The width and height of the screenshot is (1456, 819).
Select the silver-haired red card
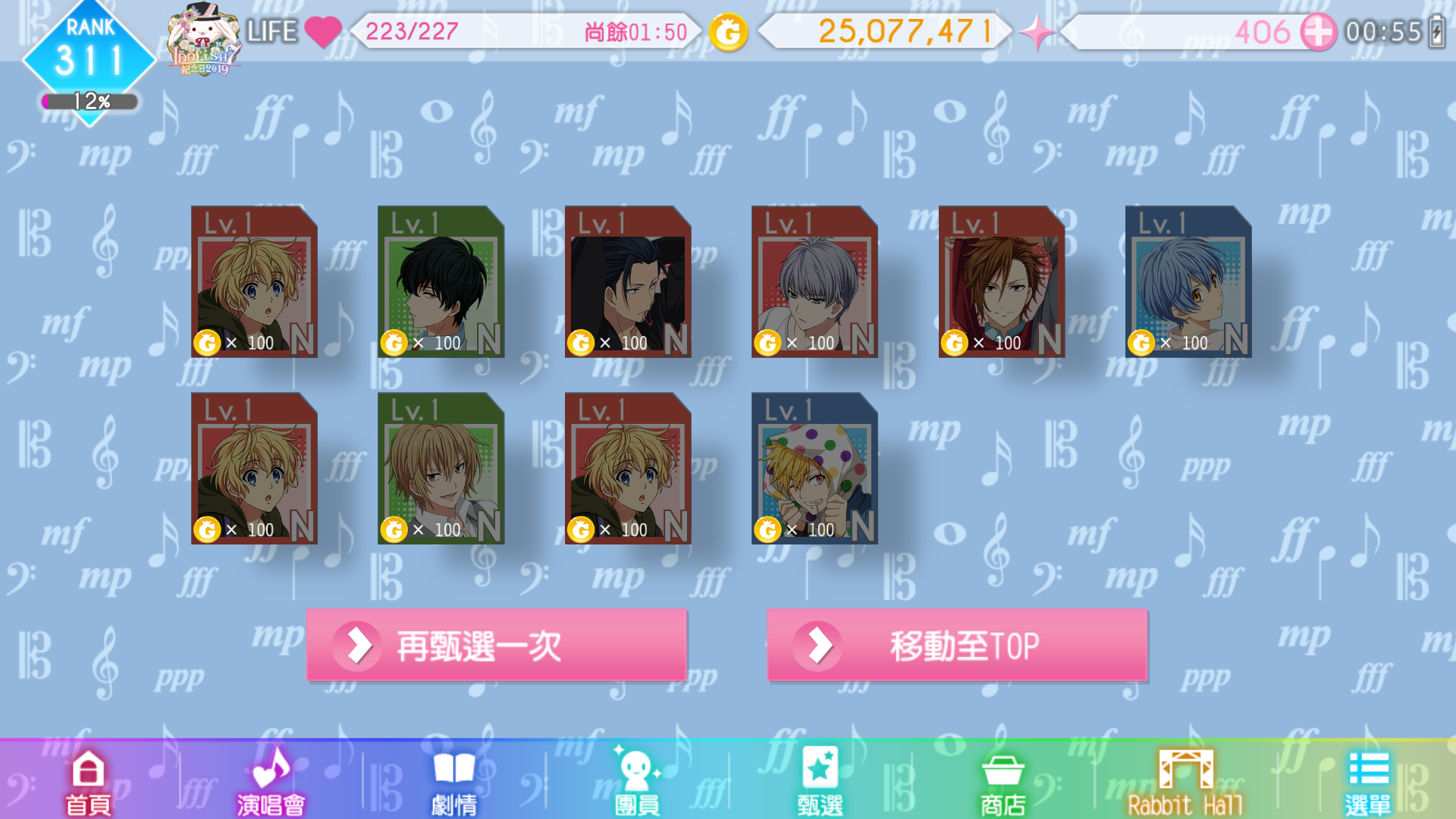click(814, 281)
